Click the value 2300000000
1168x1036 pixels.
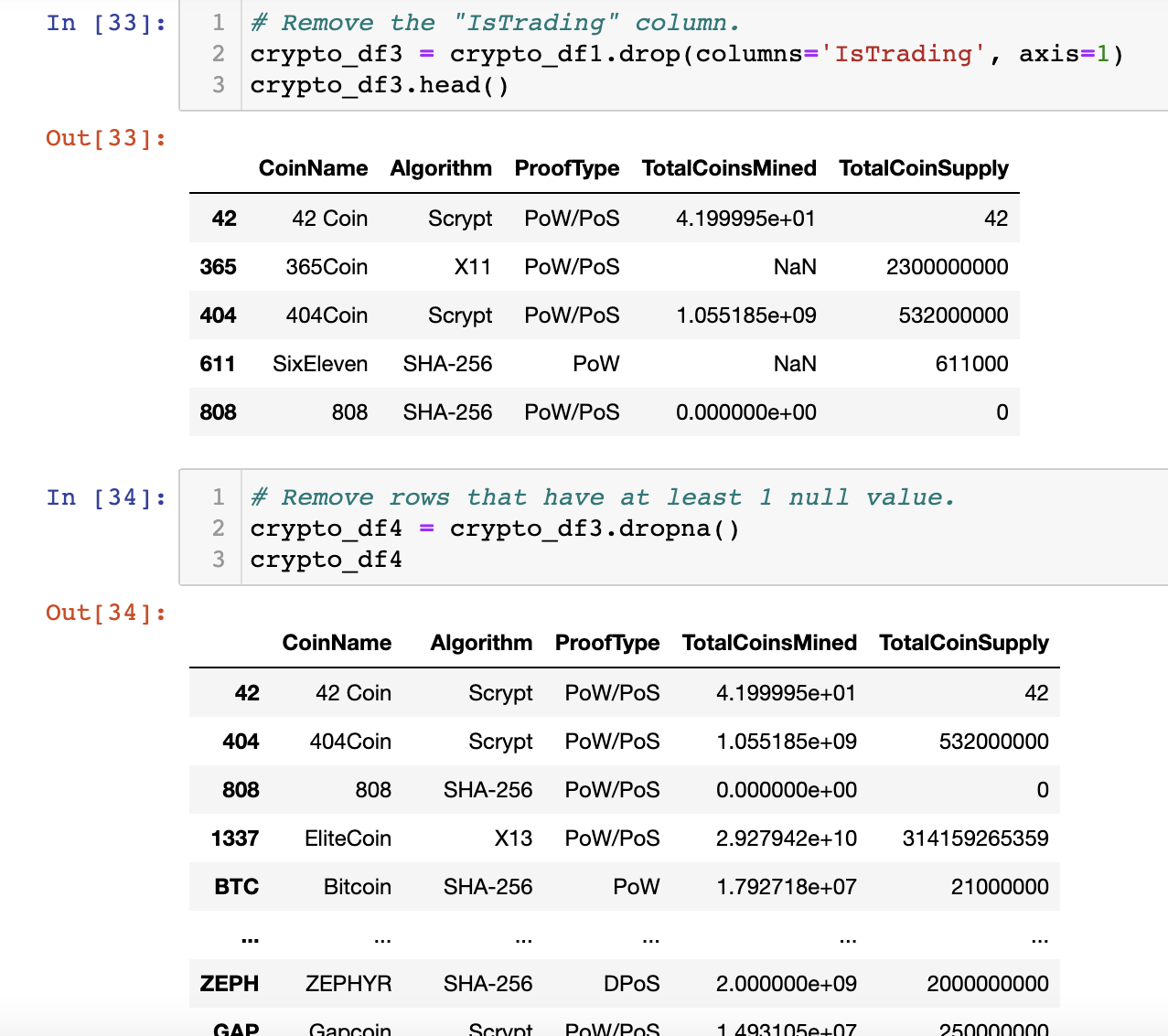point(948,267)
